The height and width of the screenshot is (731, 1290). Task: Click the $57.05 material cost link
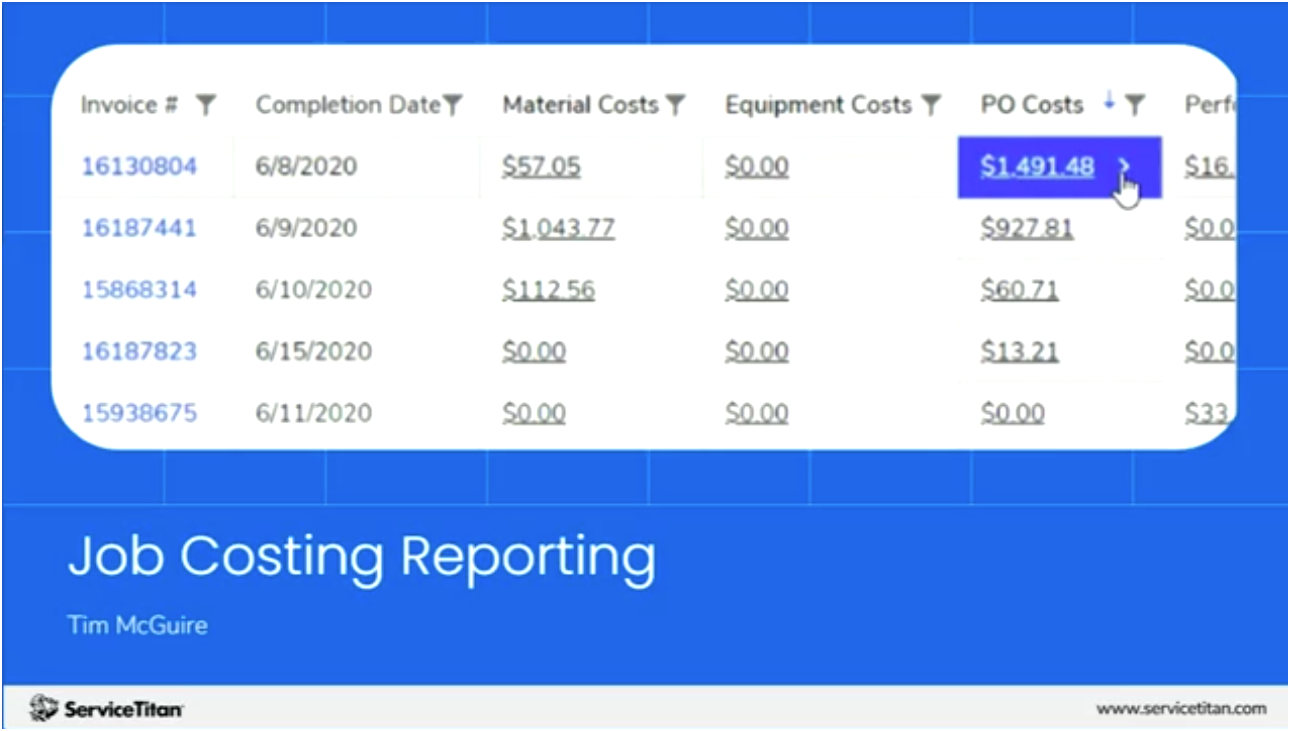click(541, 166)
